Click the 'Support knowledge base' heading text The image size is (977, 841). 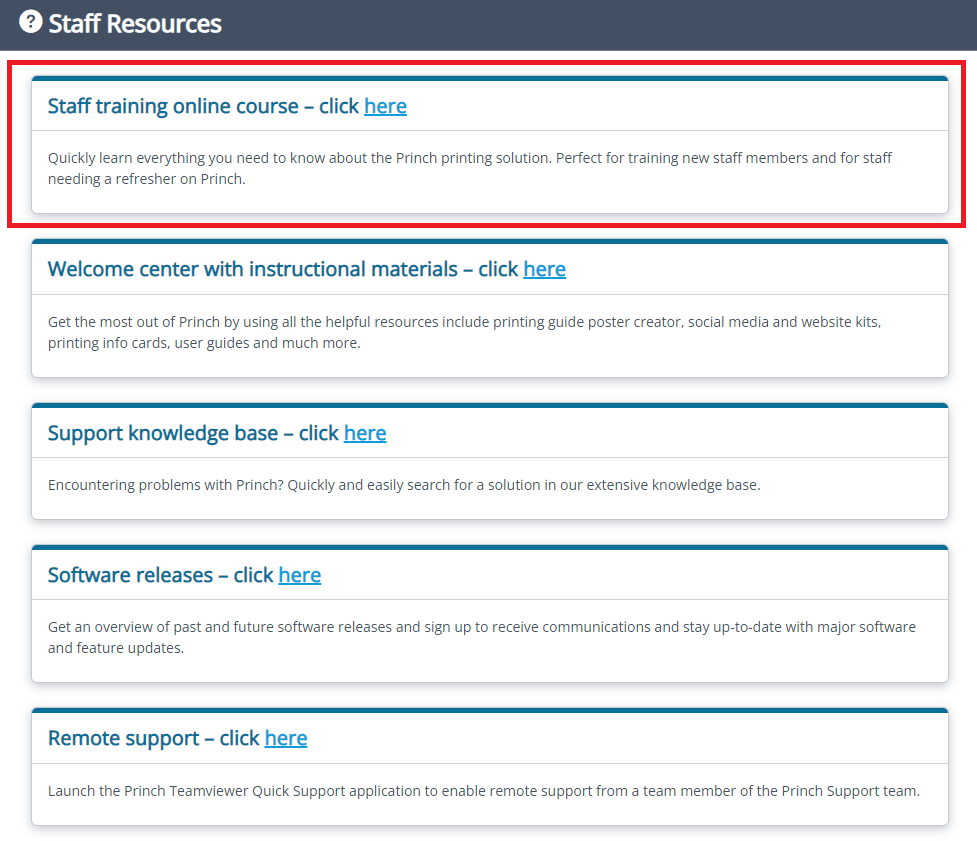(x=163, y=433)
